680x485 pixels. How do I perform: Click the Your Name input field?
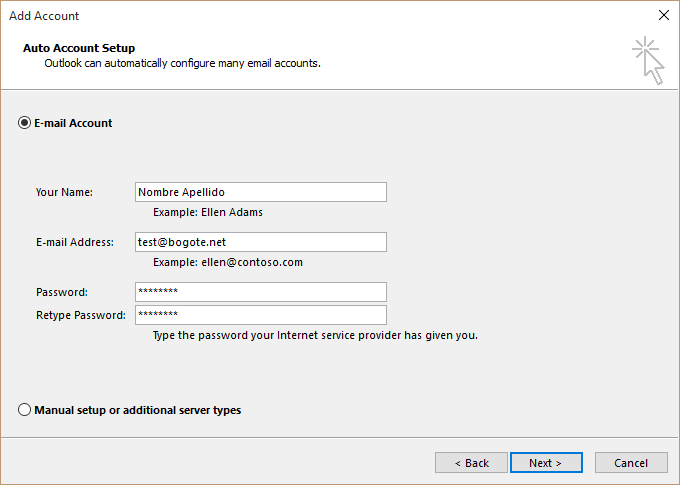click(x=260, y=192)
